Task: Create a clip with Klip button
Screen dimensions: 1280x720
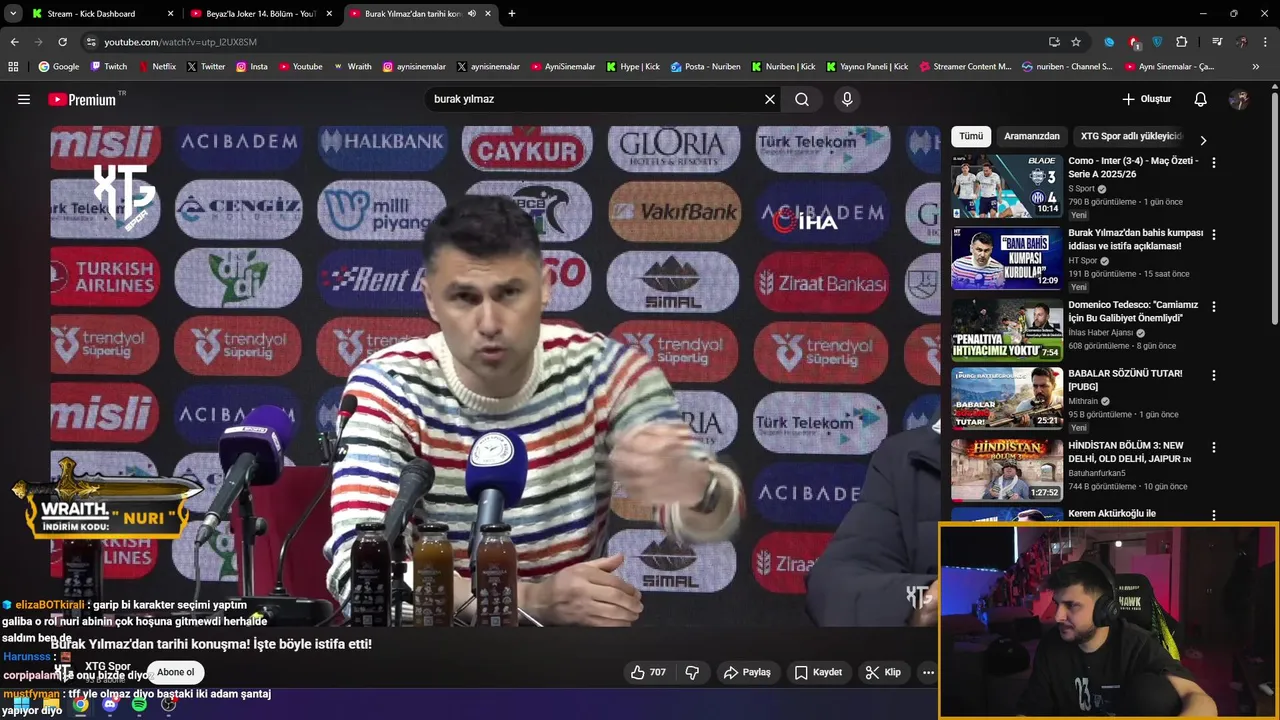Action: click(x=883, y=672)
